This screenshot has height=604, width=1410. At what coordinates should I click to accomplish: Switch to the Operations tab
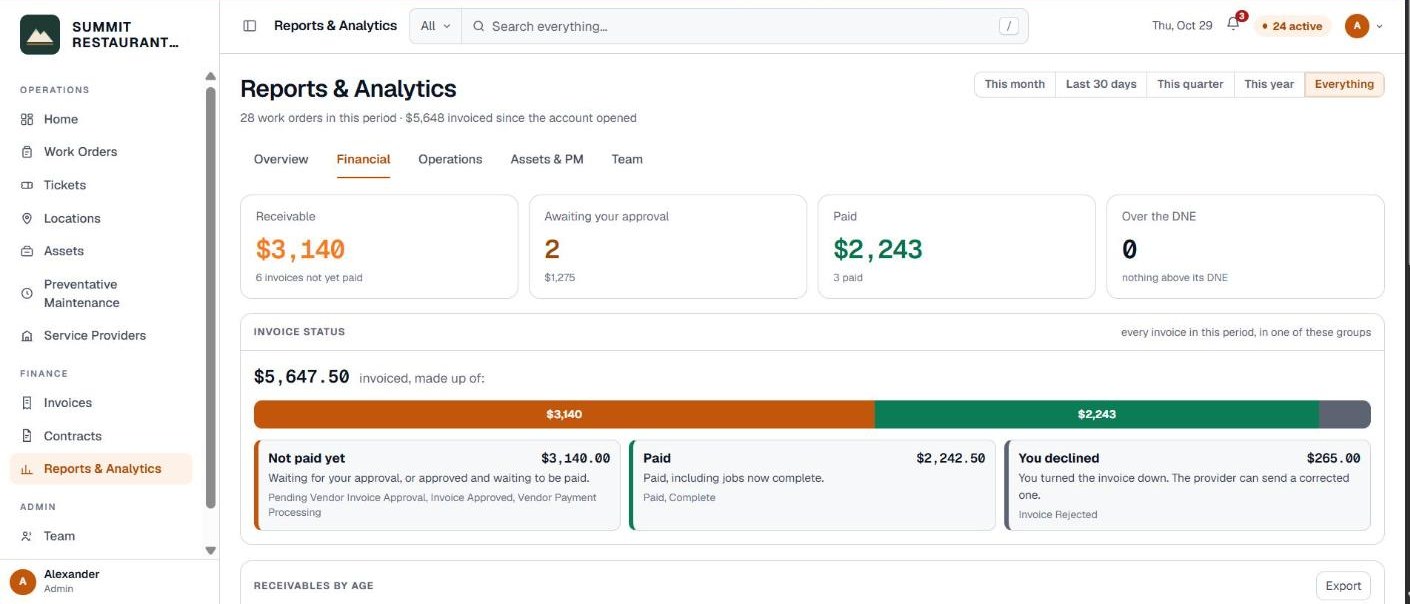450,159
